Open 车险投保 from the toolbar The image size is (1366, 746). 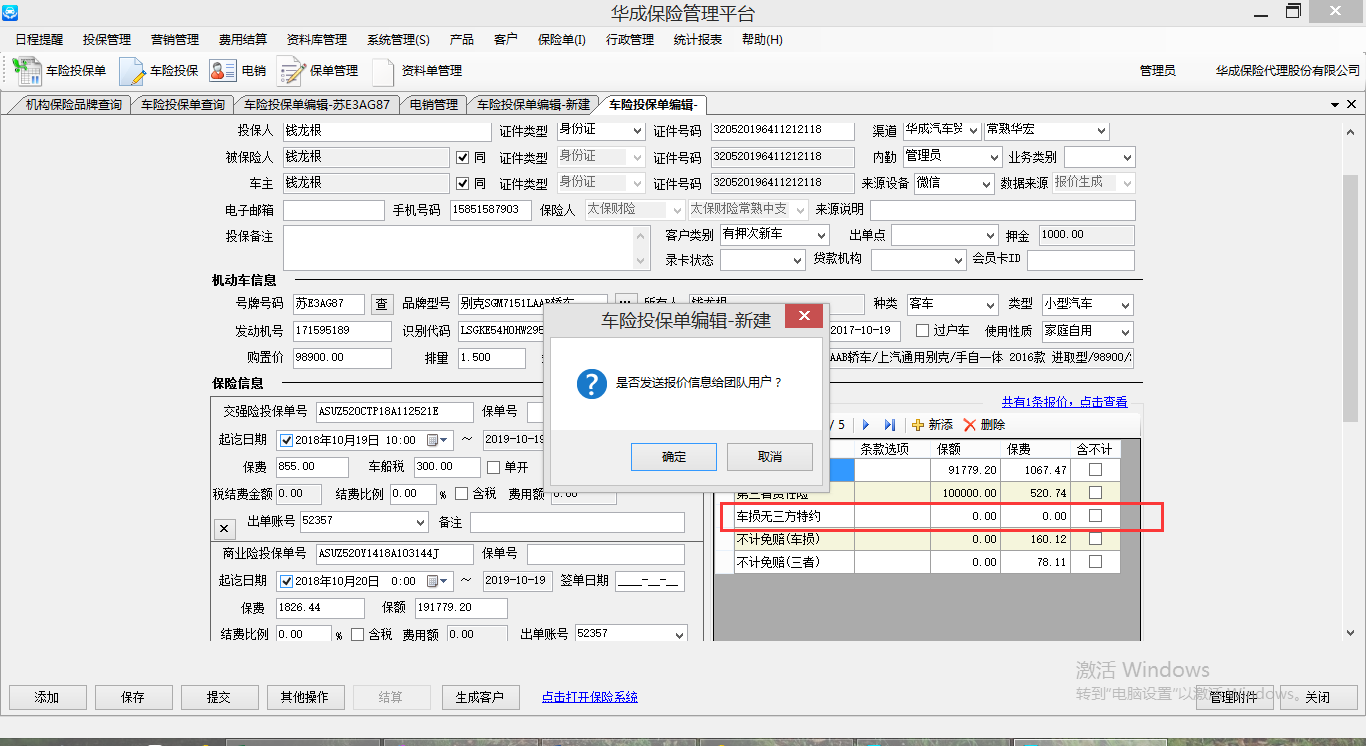point(133,71)
